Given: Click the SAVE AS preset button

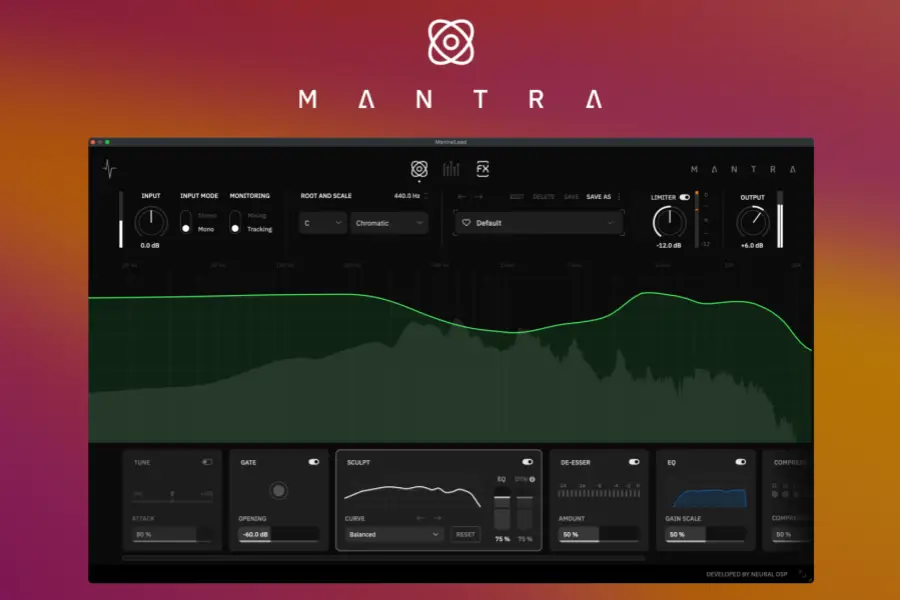Looking at the screenshot, I should (597, 198).
